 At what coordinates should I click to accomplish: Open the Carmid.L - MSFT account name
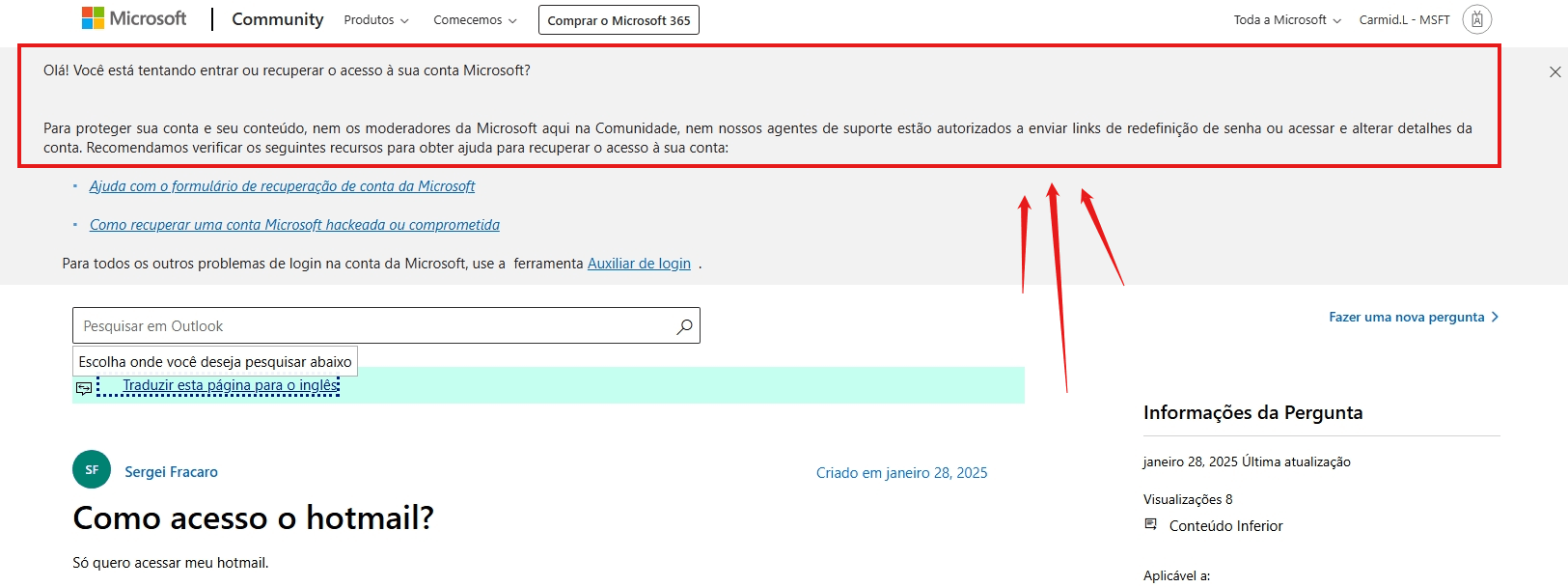pyautogui.click(x=1404, y=20)
